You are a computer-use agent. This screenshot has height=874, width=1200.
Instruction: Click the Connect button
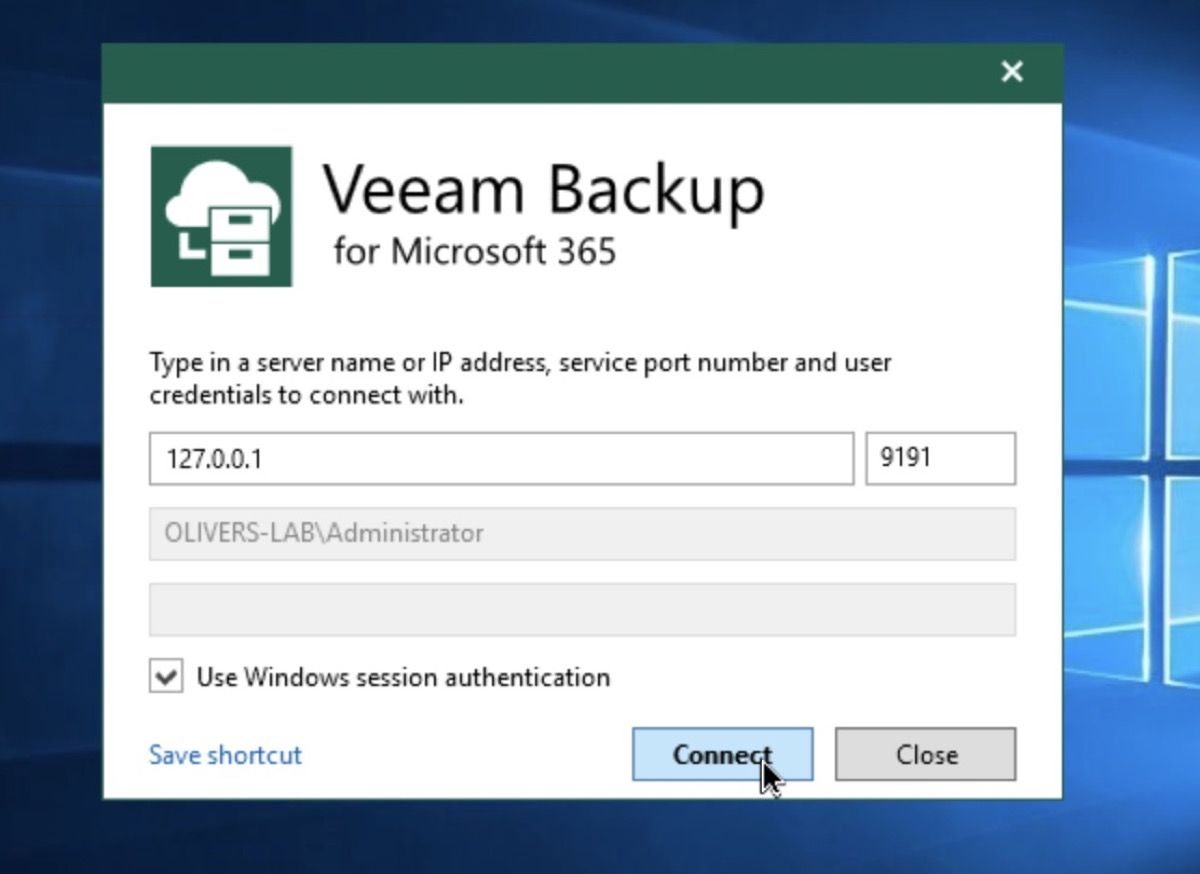[x=722, y=754]
